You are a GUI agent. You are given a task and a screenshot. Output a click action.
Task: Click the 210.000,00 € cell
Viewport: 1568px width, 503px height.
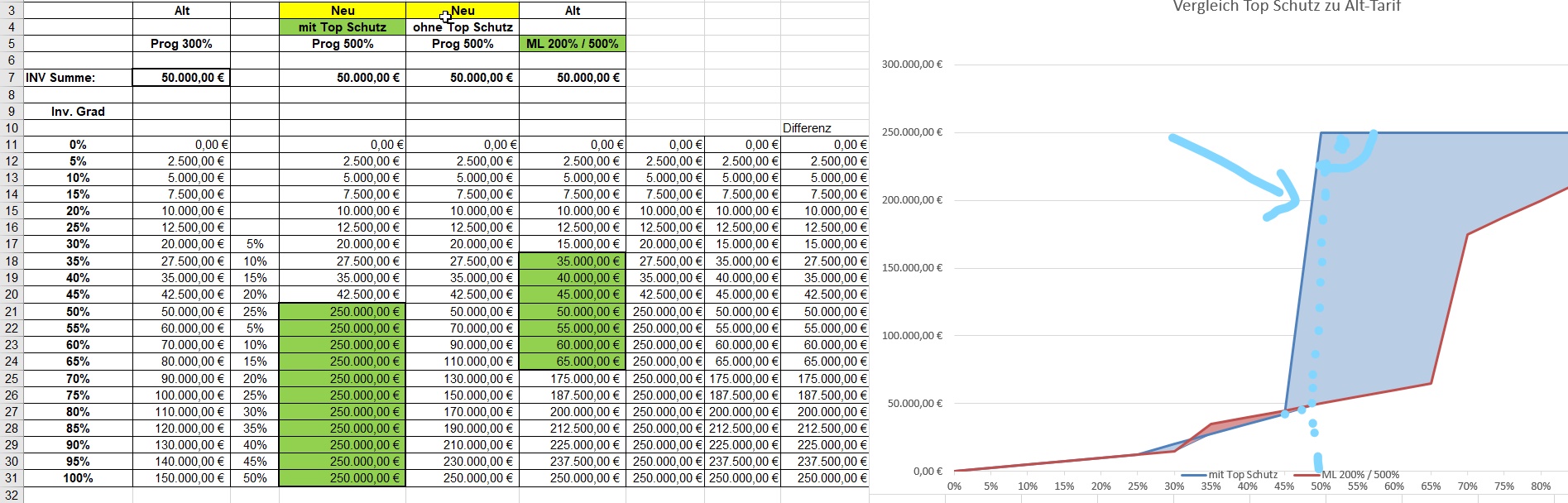coord(463,445)
